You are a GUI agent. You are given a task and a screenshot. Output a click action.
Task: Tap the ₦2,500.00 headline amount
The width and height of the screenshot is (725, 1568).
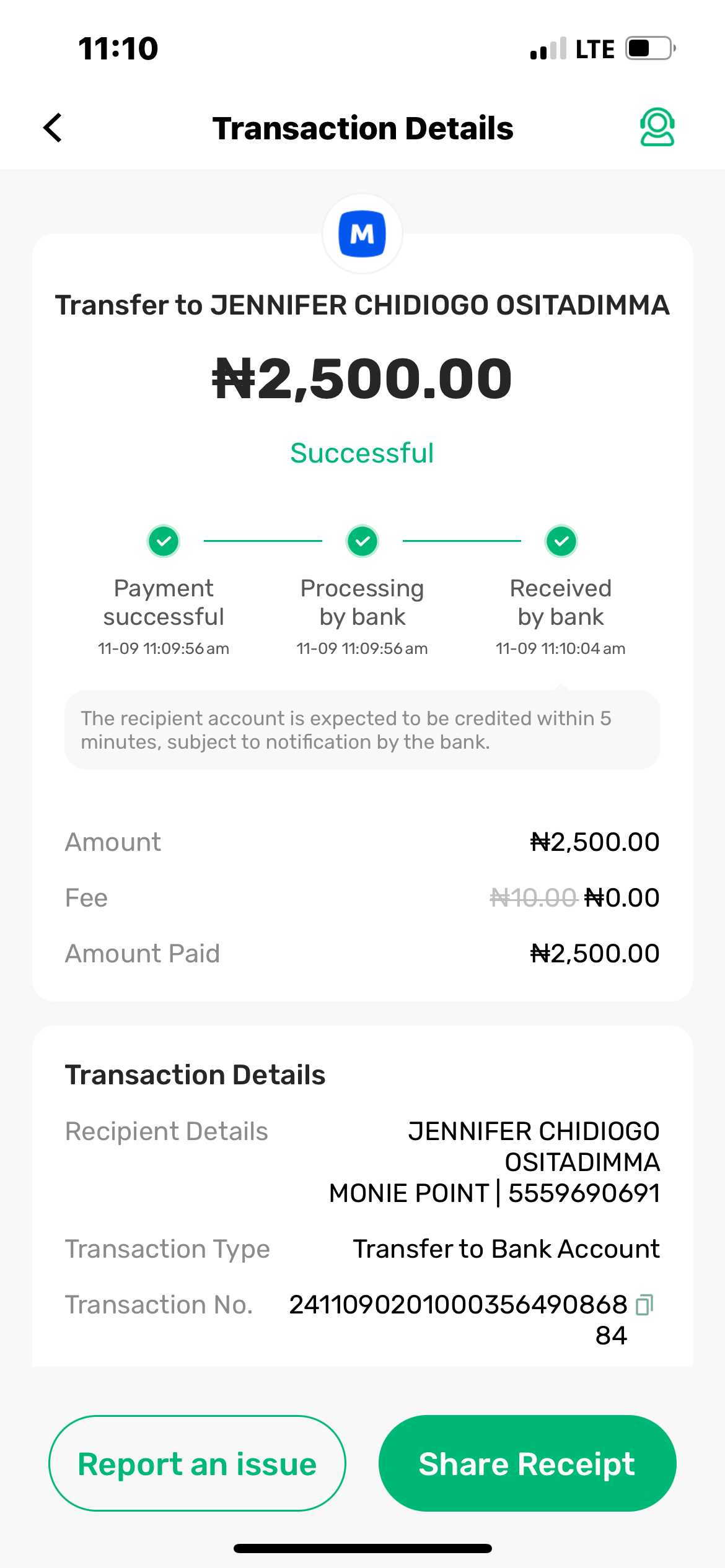pos(362,378)
